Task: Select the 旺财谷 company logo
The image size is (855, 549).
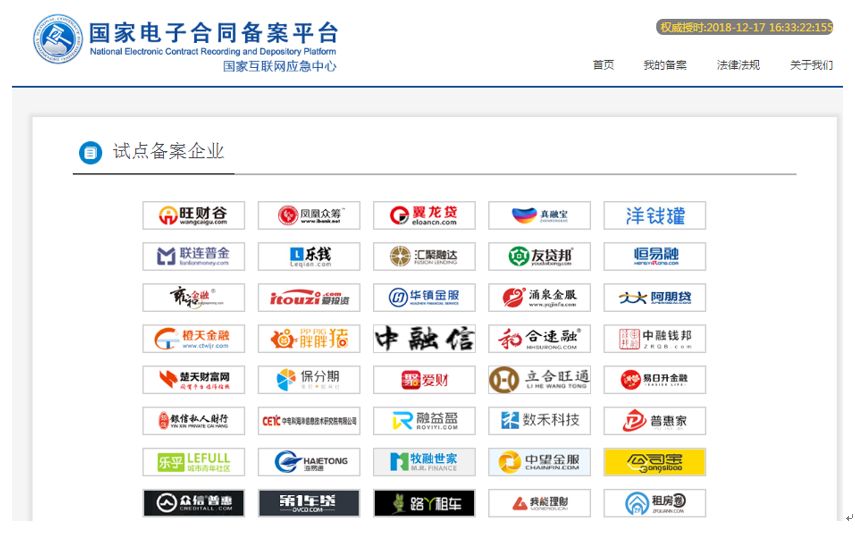Action: (x=194, y=215)
